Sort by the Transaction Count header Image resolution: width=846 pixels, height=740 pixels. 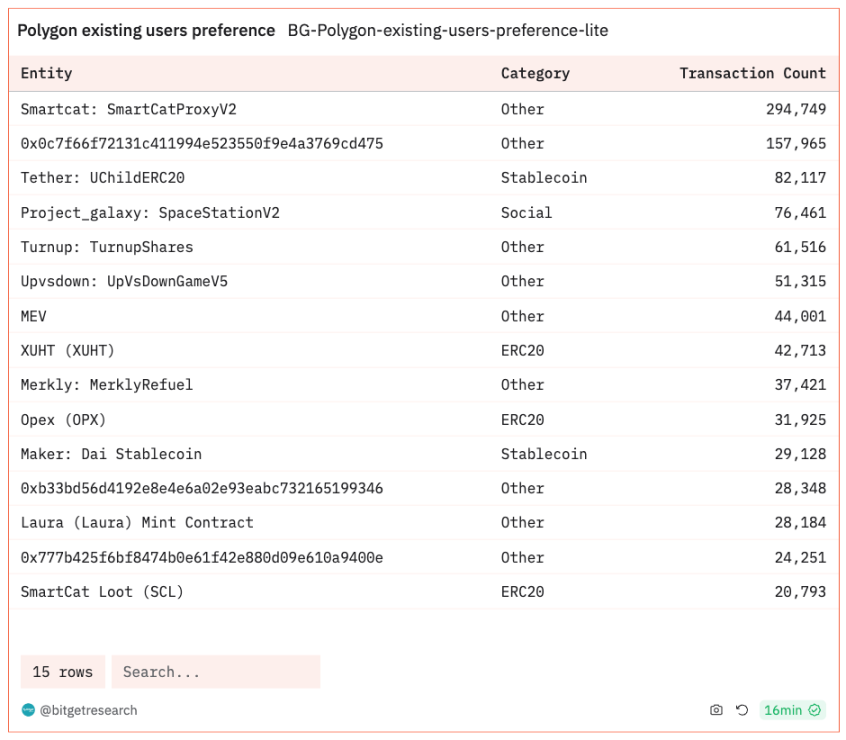(752, 73)
